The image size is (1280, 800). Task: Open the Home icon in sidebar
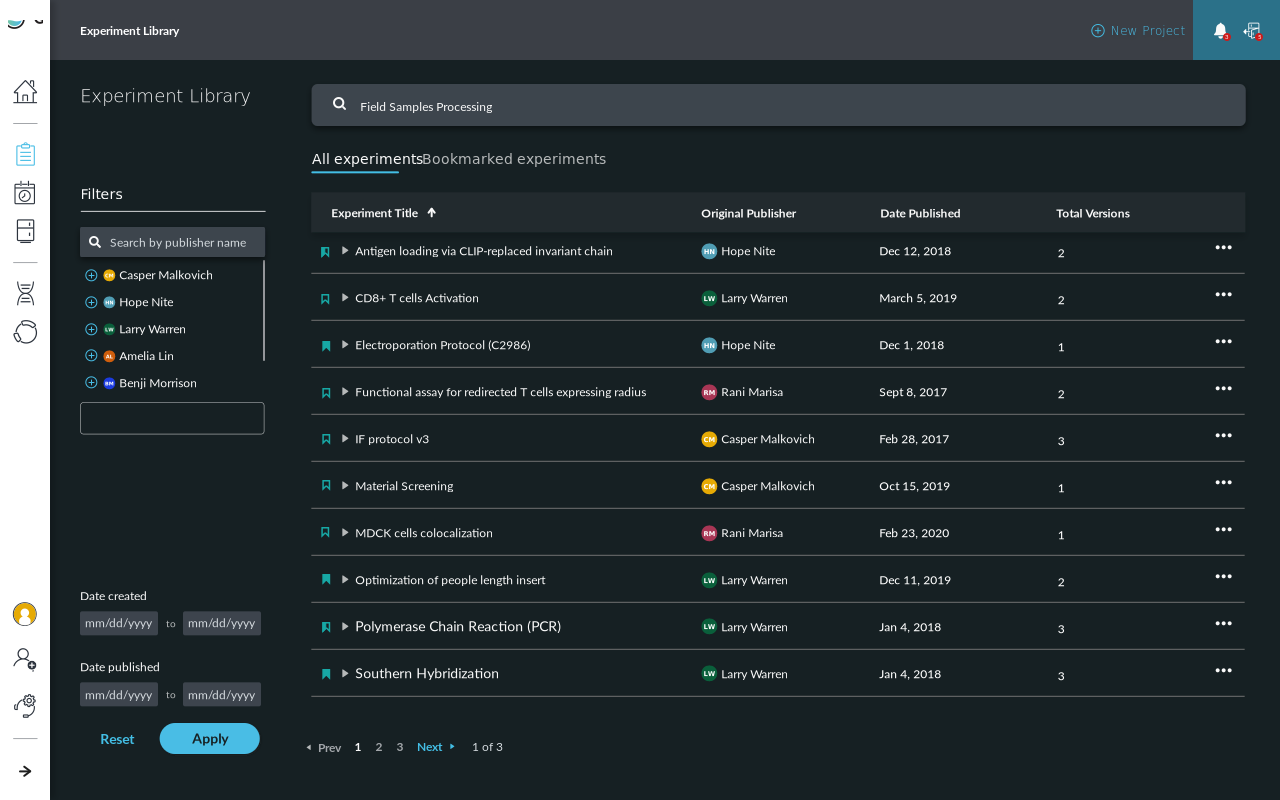(x=25, y=91)
